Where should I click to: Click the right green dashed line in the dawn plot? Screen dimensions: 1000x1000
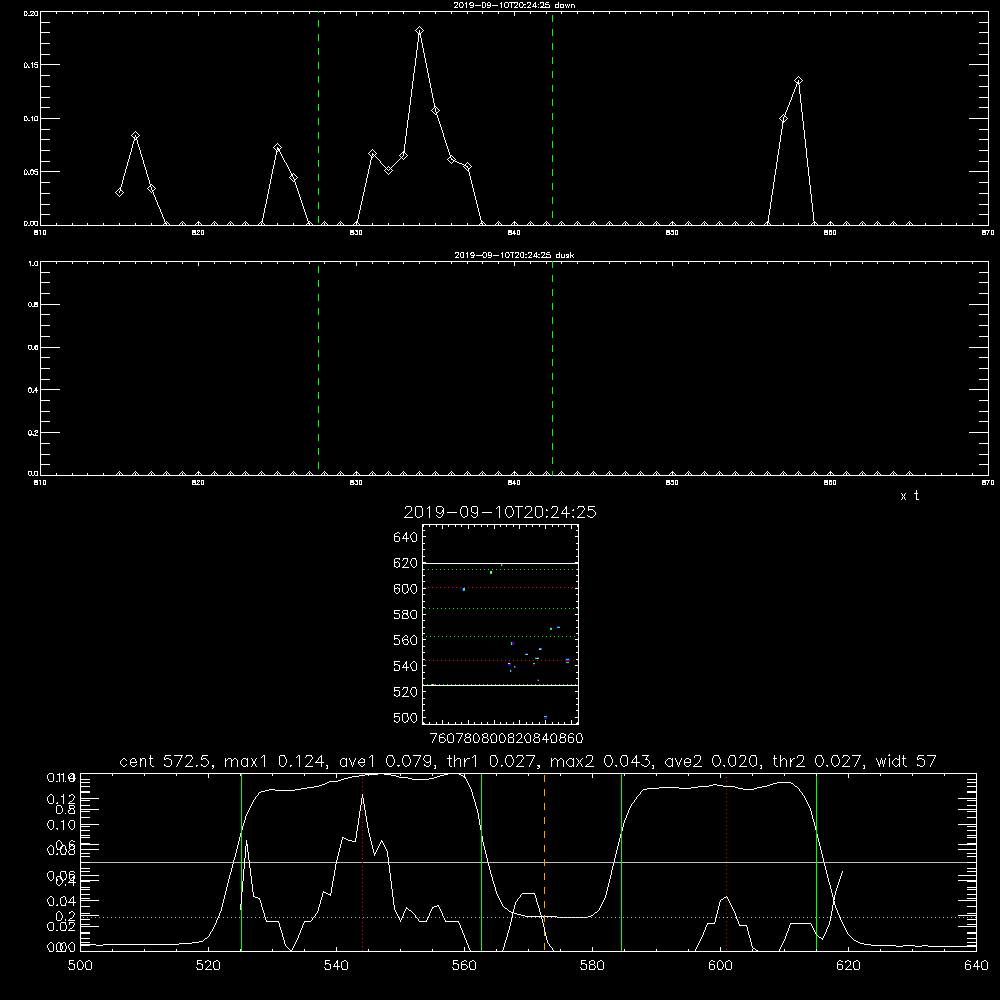552,118
